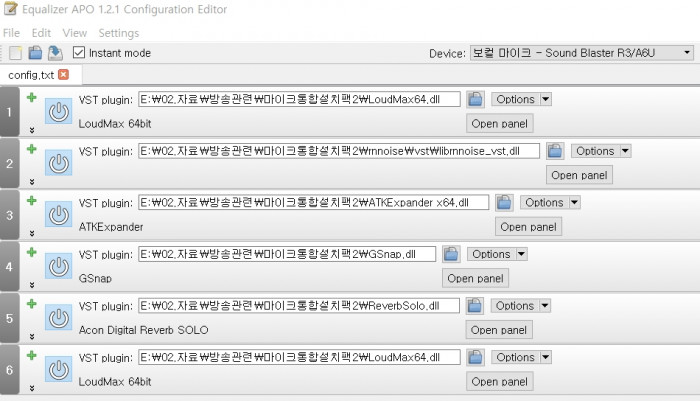The width and height of the screenshot is (700, 401).
Task: Click the new file icon in toolbar
Action: (15, 53)
